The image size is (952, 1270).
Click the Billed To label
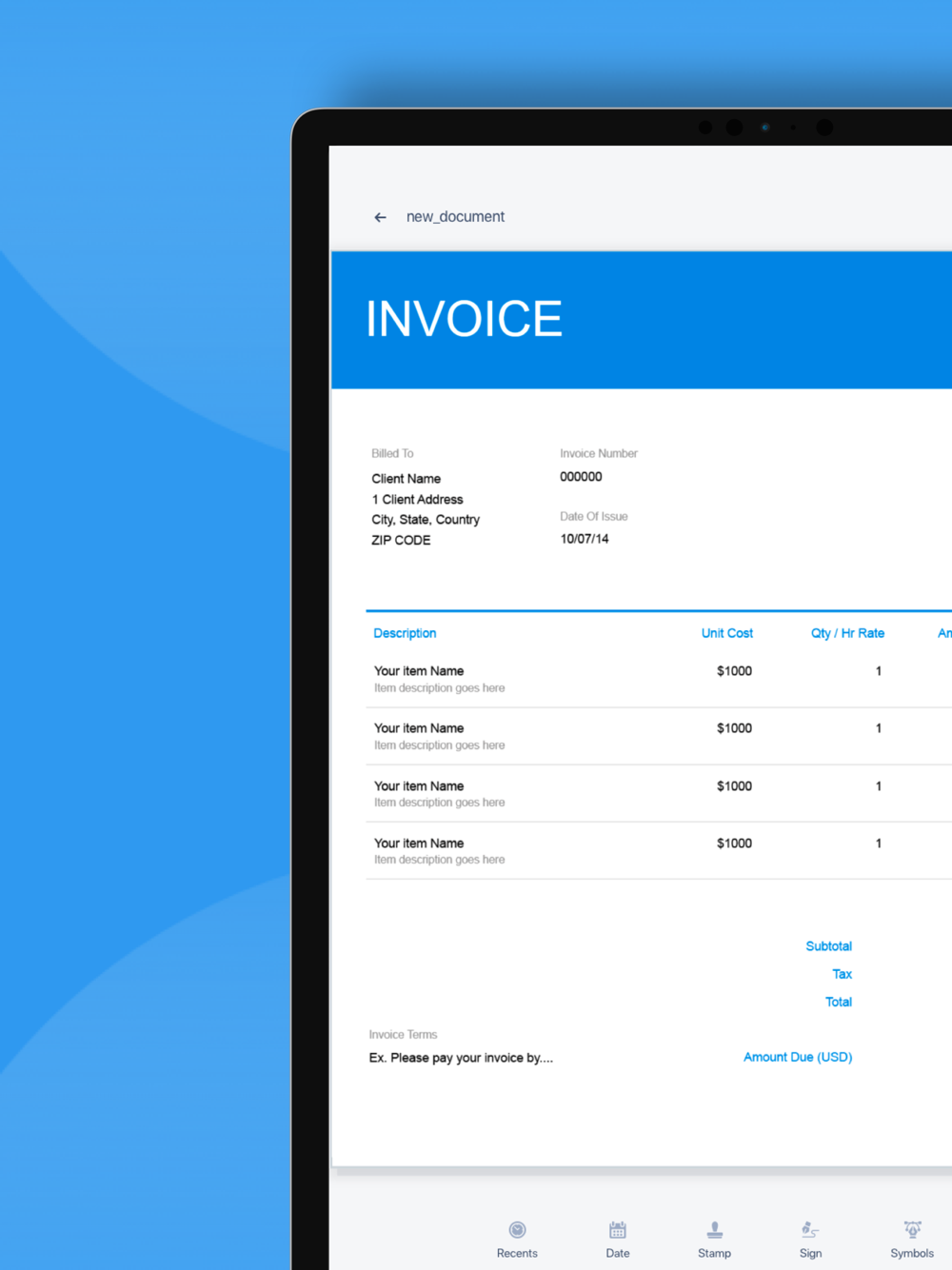(392, 453)
